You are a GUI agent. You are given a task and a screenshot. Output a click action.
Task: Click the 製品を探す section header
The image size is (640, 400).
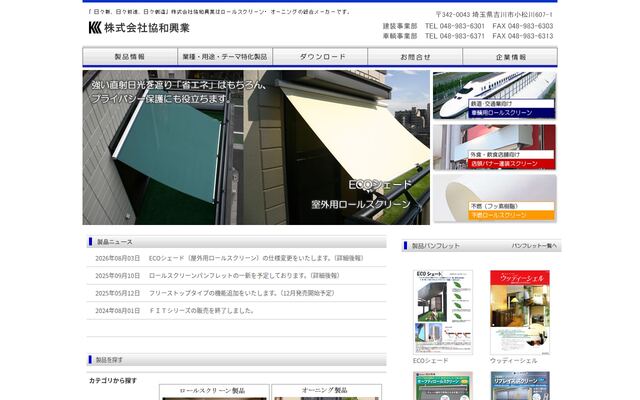coord(236,360)
